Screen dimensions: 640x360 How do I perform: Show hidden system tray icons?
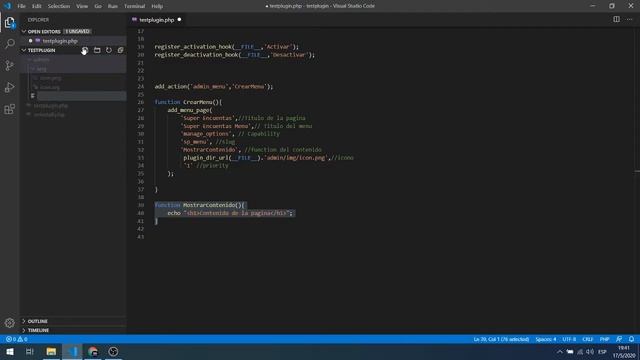click(560, 352)
